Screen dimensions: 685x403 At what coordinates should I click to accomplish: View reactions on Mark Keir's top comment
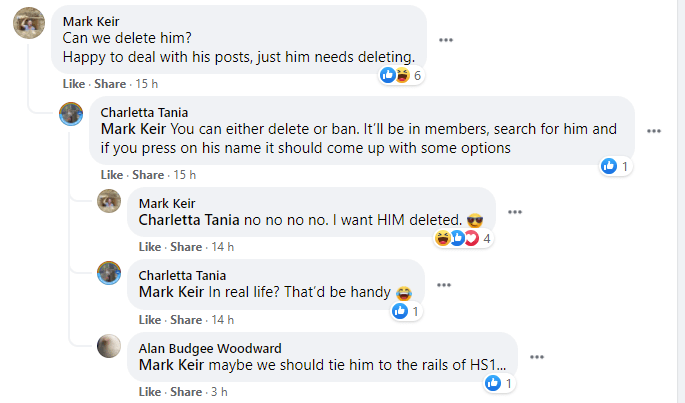tap(402, 76)
